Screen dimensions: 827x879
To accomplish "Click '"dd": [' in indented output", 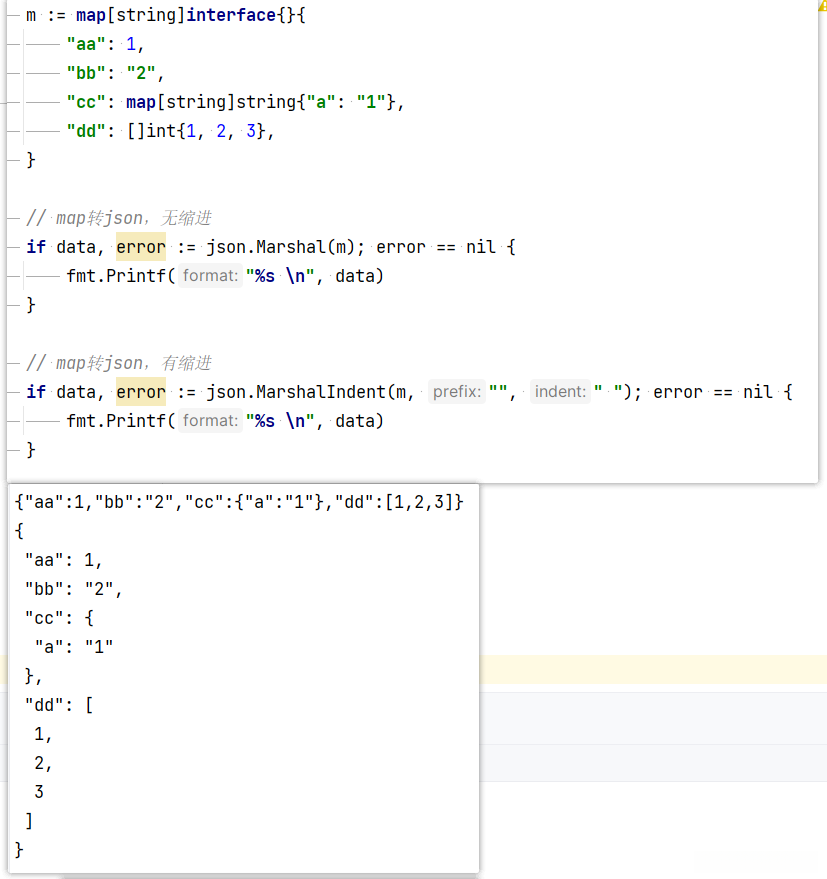I will tap(59, 705).
